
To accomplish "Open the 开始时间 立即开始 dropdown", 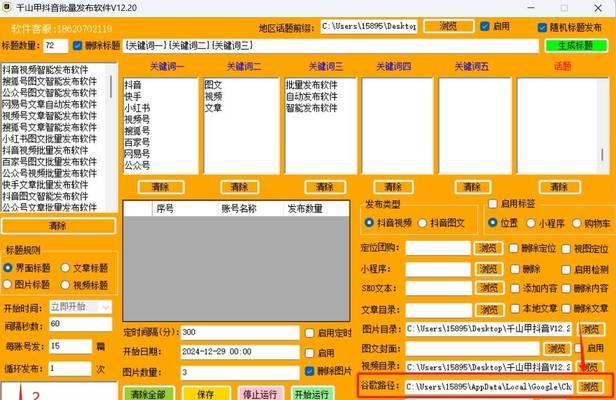I will pyautogui.click(x=81, y=307).
